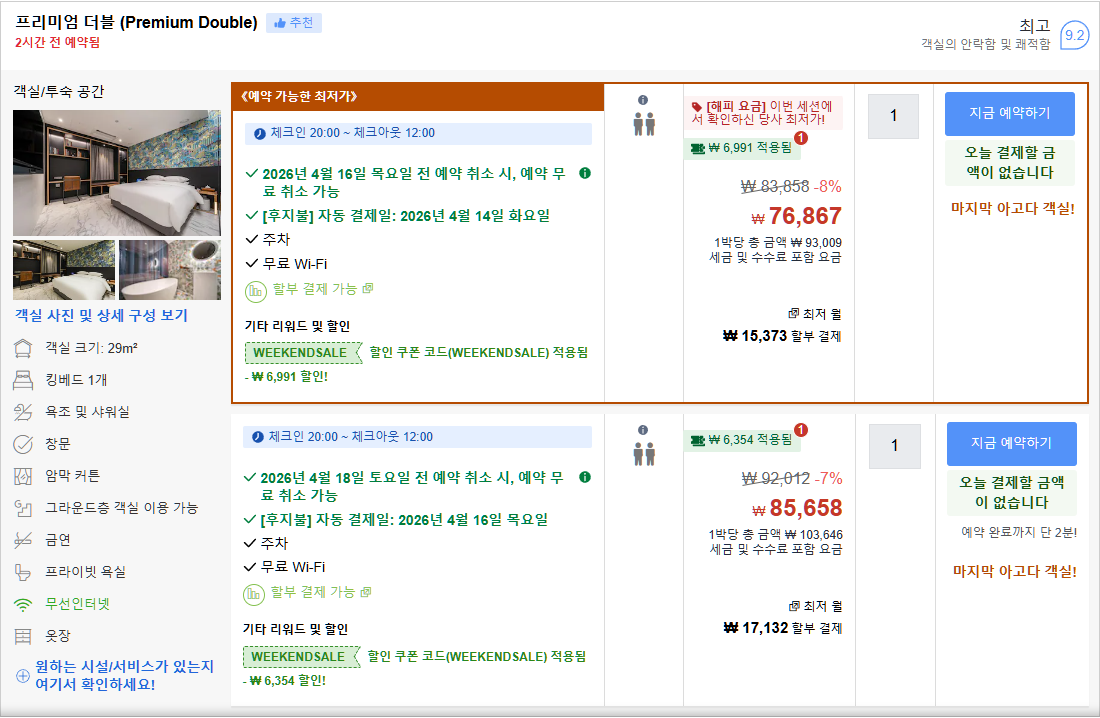Click the 창문 checkmark icon
Image resolution: width=1100 pixels, height=718 pixels.
coord(23,444)
